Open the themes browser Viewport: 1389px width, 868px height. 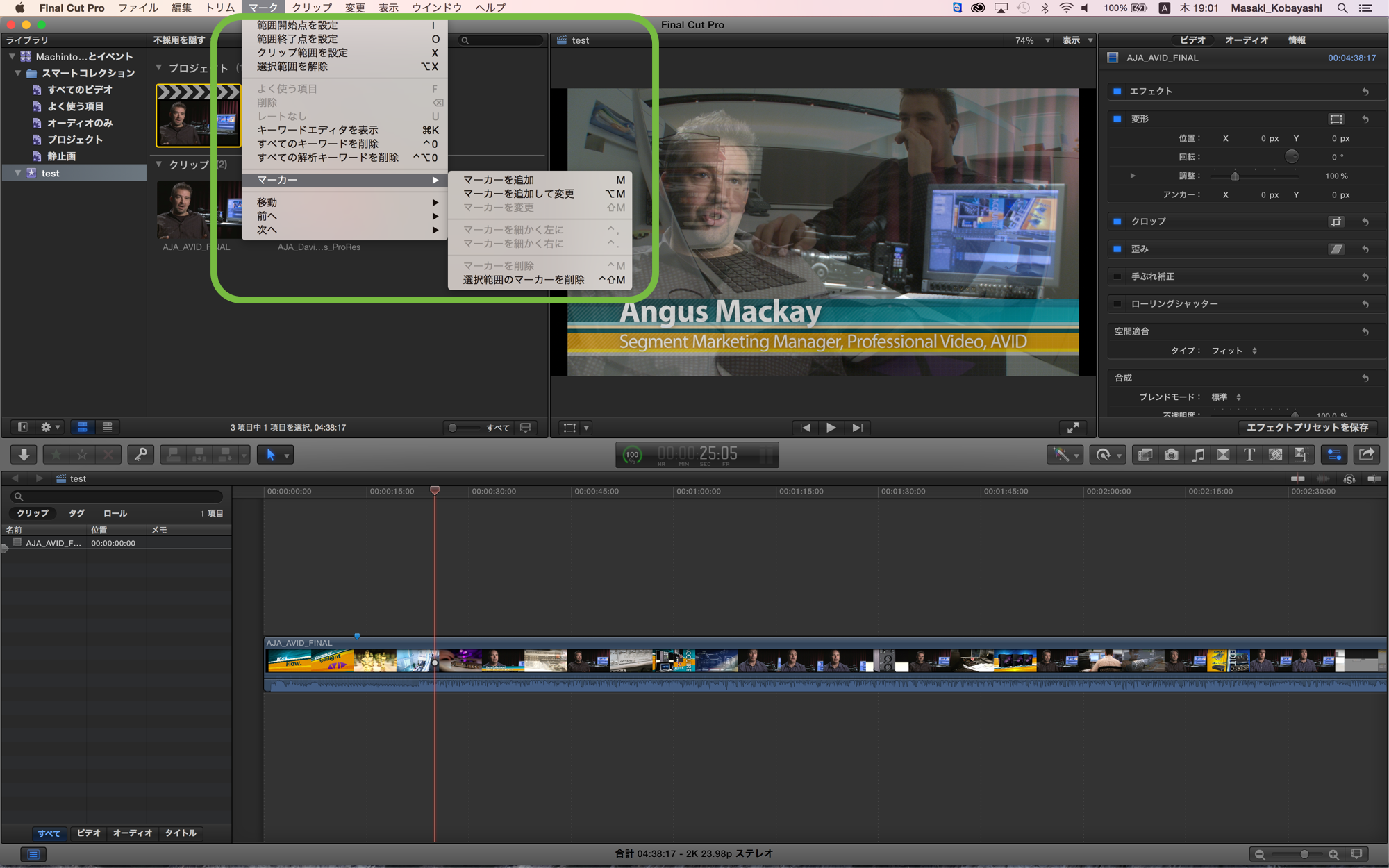[x=1301, y=455]
